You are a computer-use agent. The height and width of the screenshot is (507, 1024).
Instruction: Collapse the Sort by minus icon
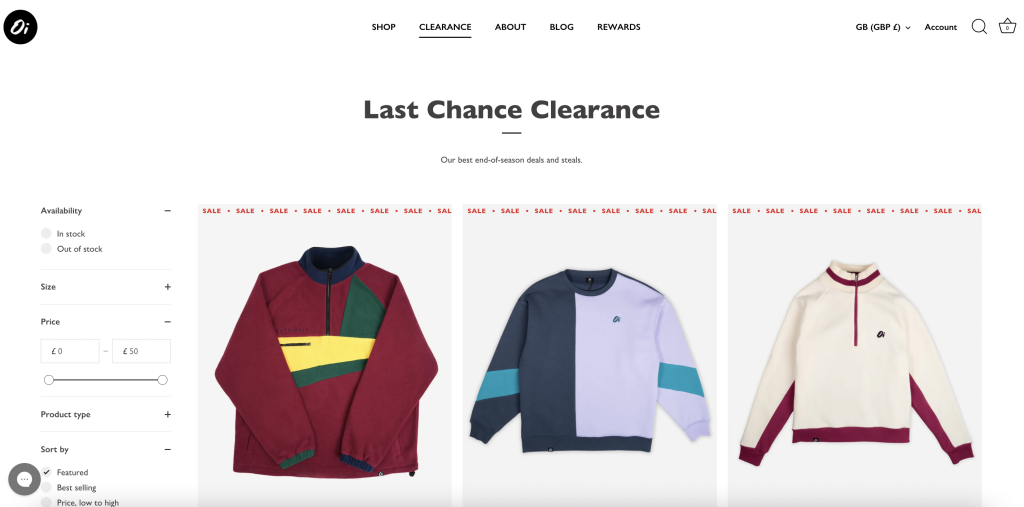coord(167,450)
